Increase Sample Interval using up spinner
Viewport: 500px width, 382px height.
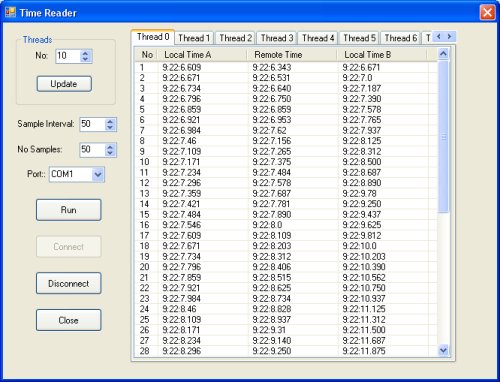tap(110, 121)
